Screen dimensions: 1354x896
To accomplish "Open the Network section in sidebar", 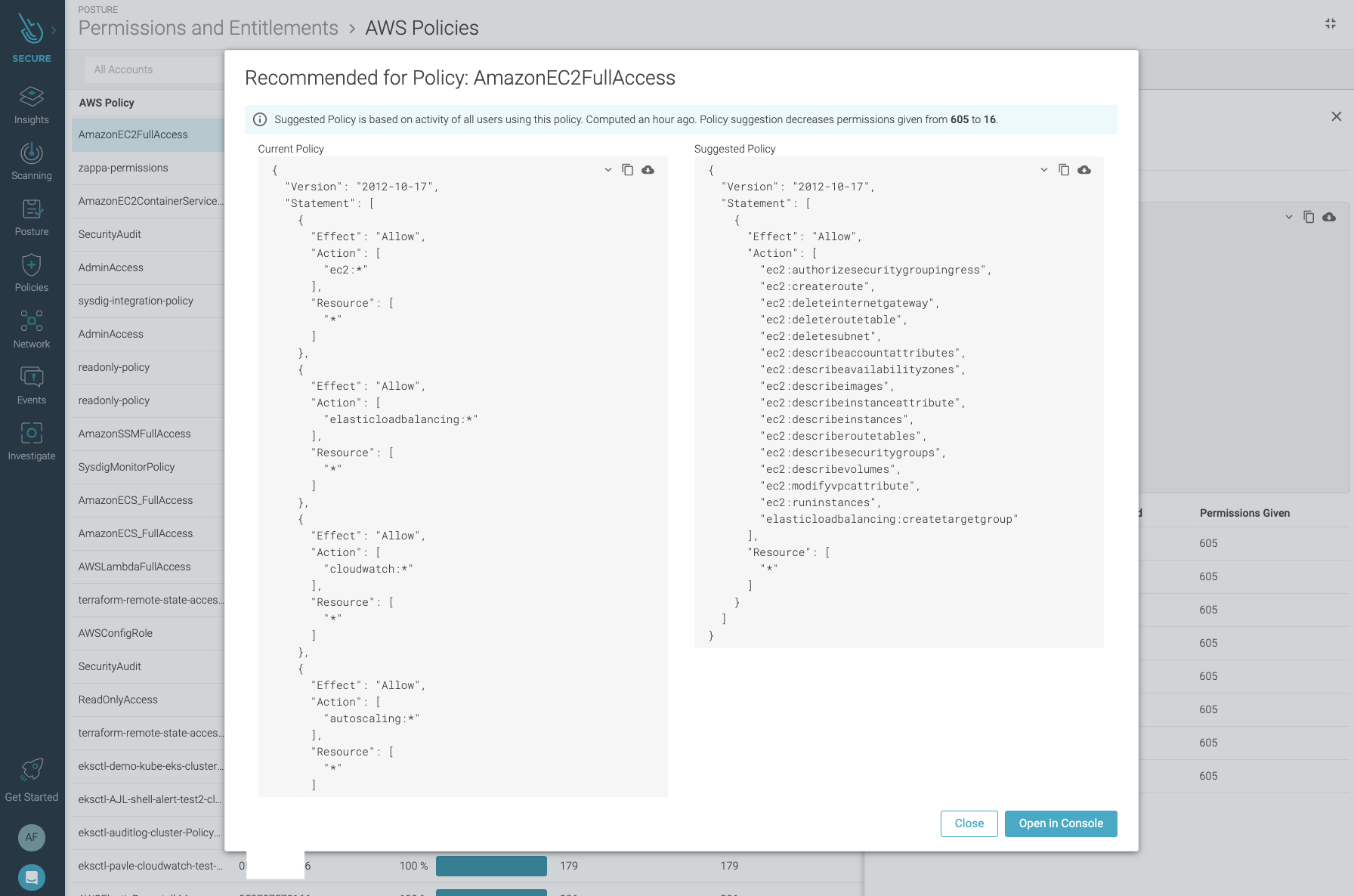I will point(32,329).
